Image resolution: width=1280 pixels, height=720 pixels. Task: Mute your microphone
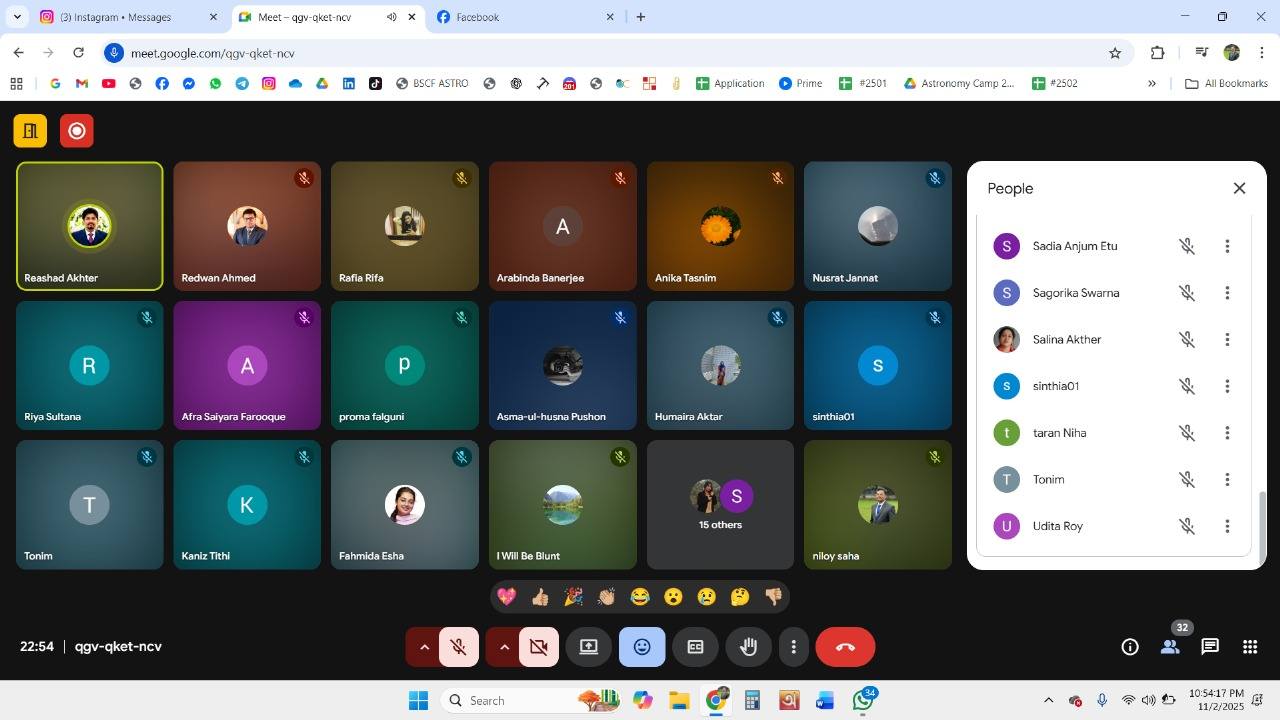tap(458, 647)
